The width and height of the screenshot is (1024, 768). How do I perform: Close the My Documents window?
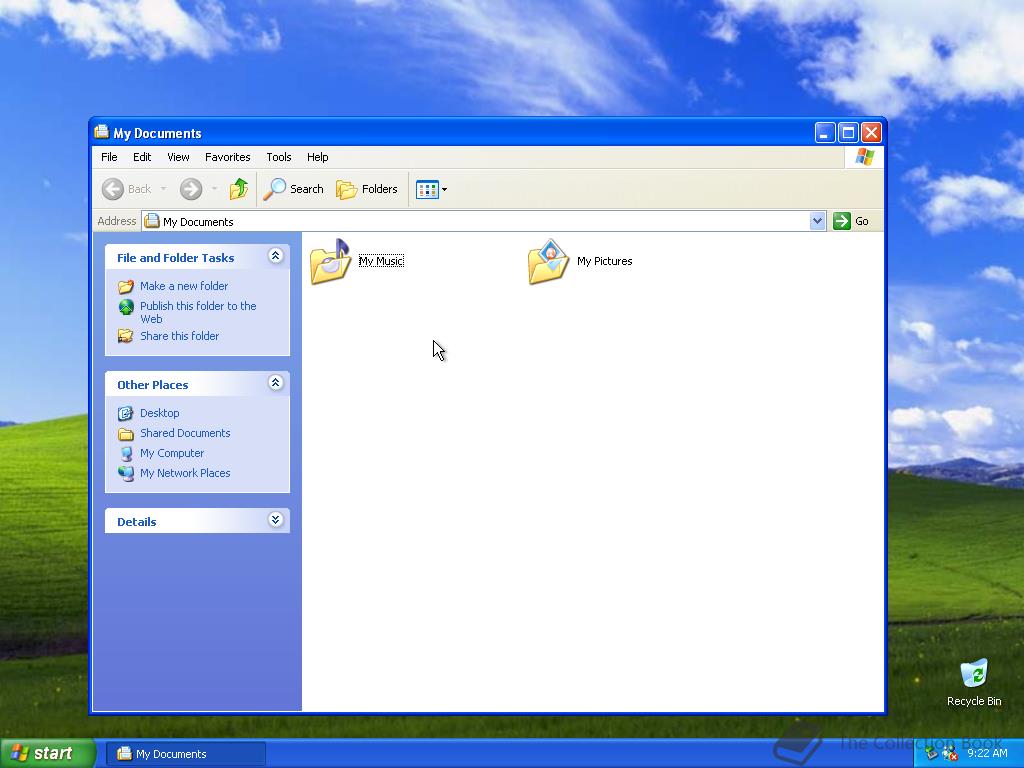871,133
